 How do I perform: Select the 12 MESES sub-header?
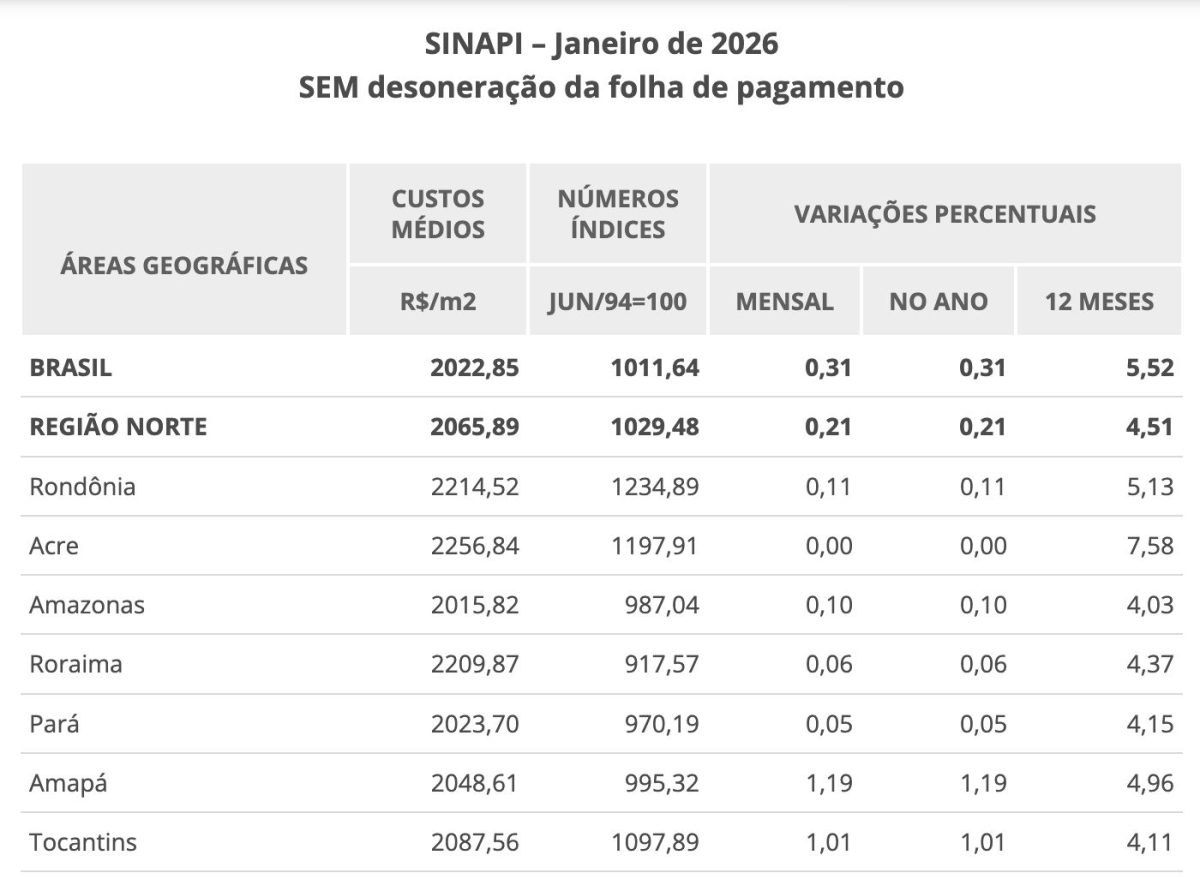point(1099,302)
